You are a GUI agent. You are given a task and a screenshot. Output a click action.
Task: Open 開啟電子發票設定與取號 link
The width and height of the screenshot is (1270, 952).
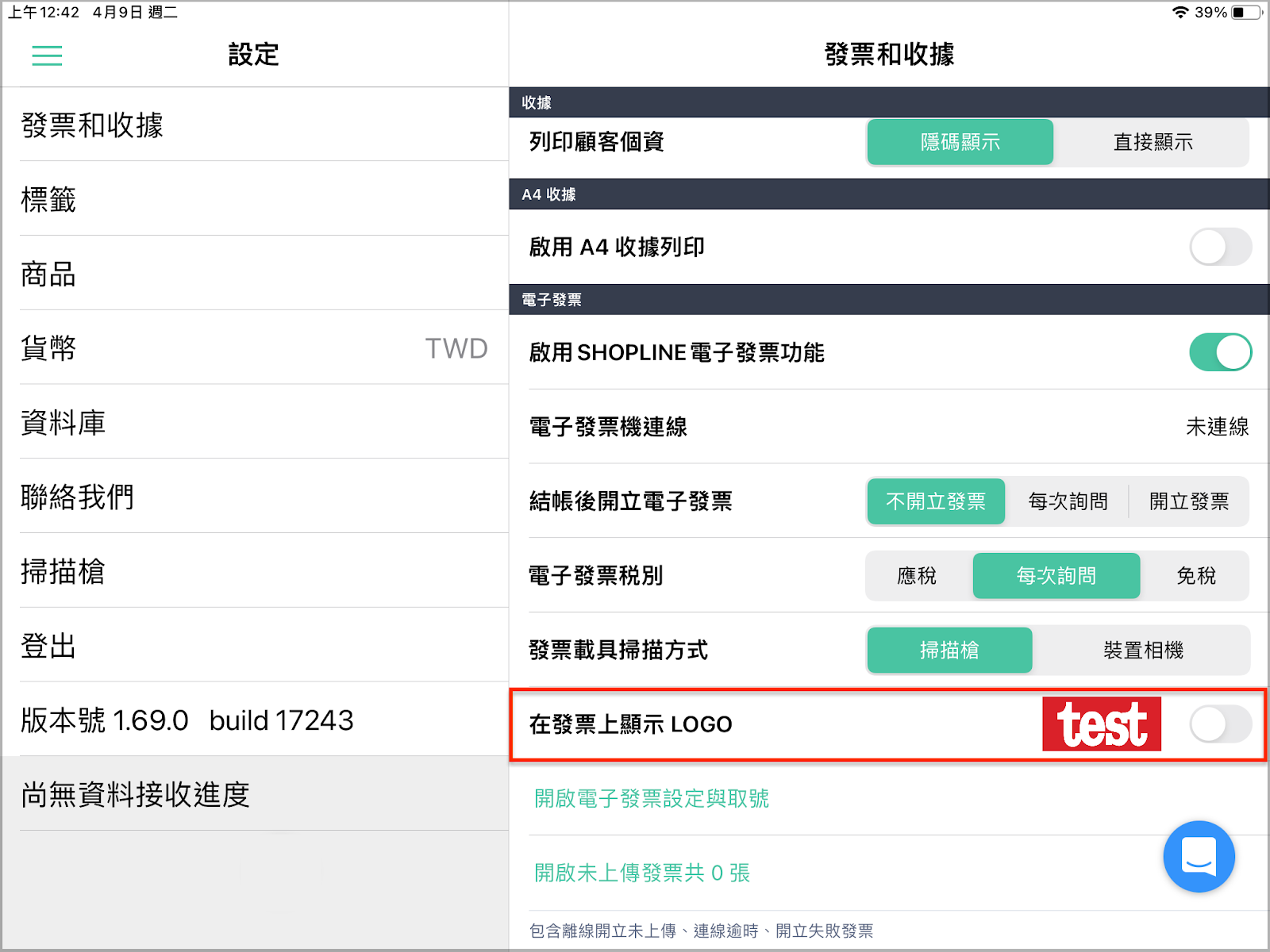[x=652, y=798]
